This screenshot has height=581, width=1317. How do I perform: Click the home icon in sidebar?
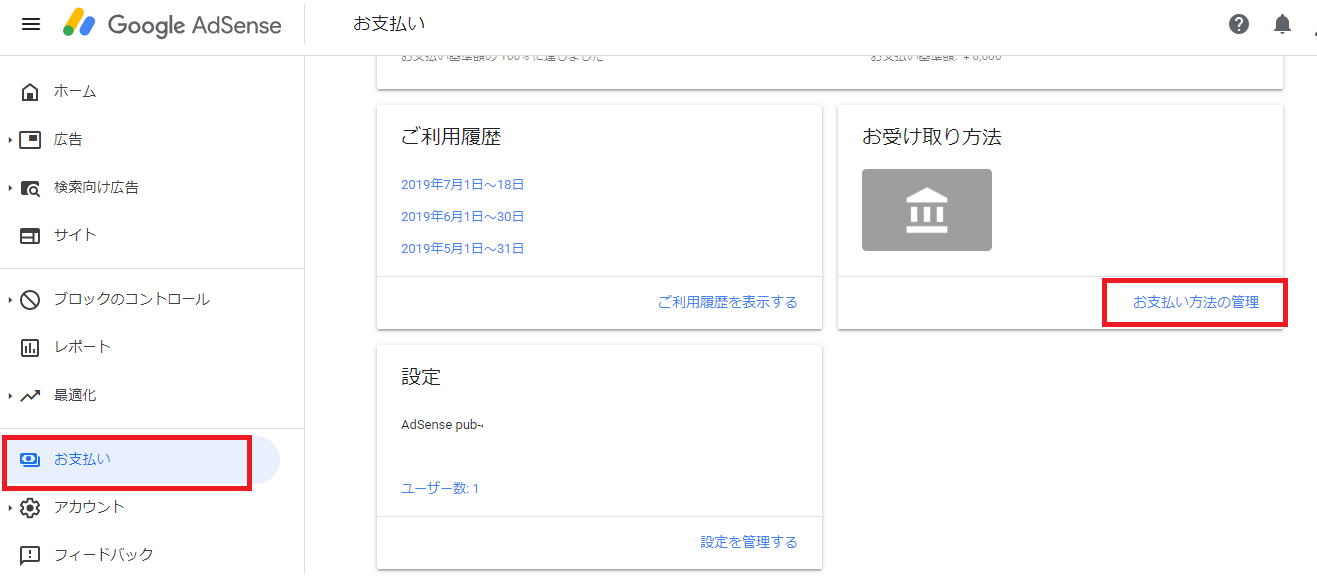(30, 92)
